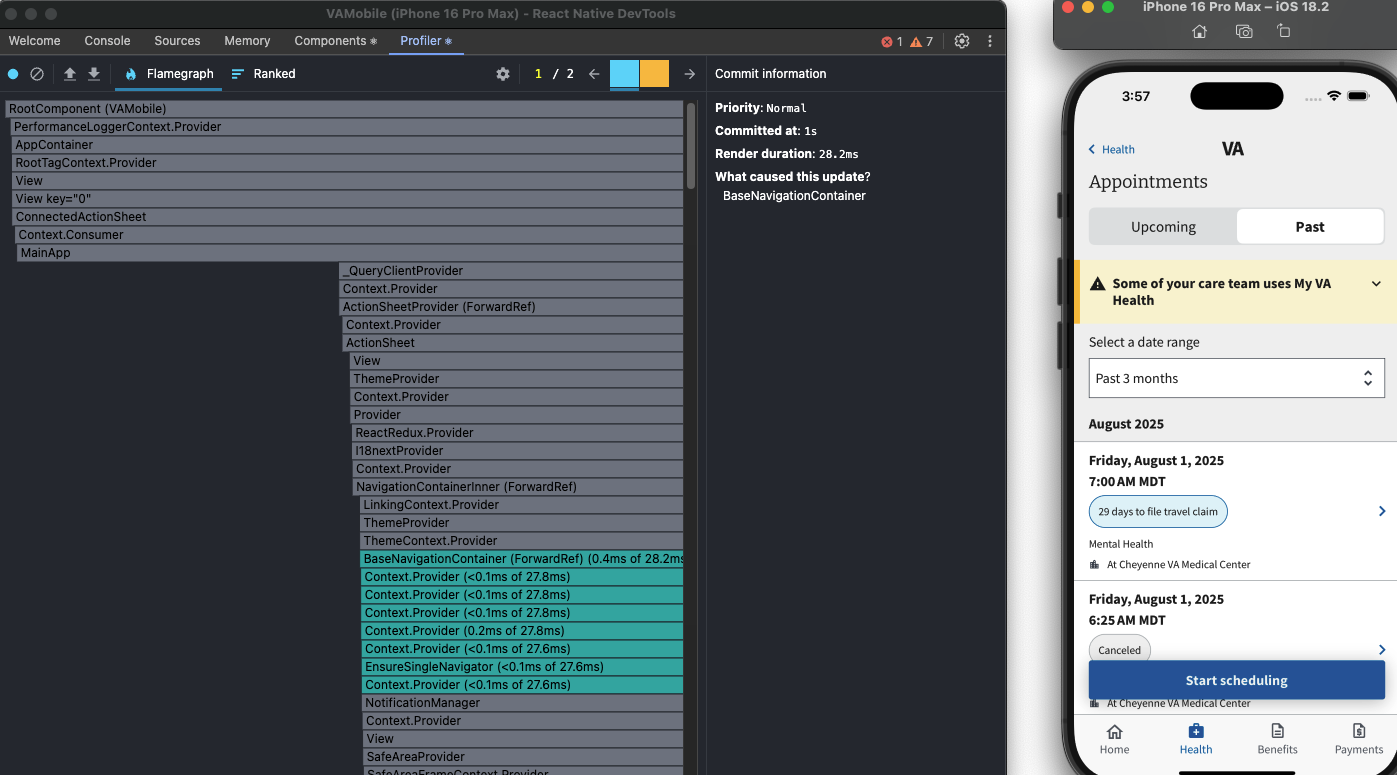The width and height of the screenshot is (1397, 775).
Task: Switch to Upcoming appointments segment
Action: coord(1163,227)
